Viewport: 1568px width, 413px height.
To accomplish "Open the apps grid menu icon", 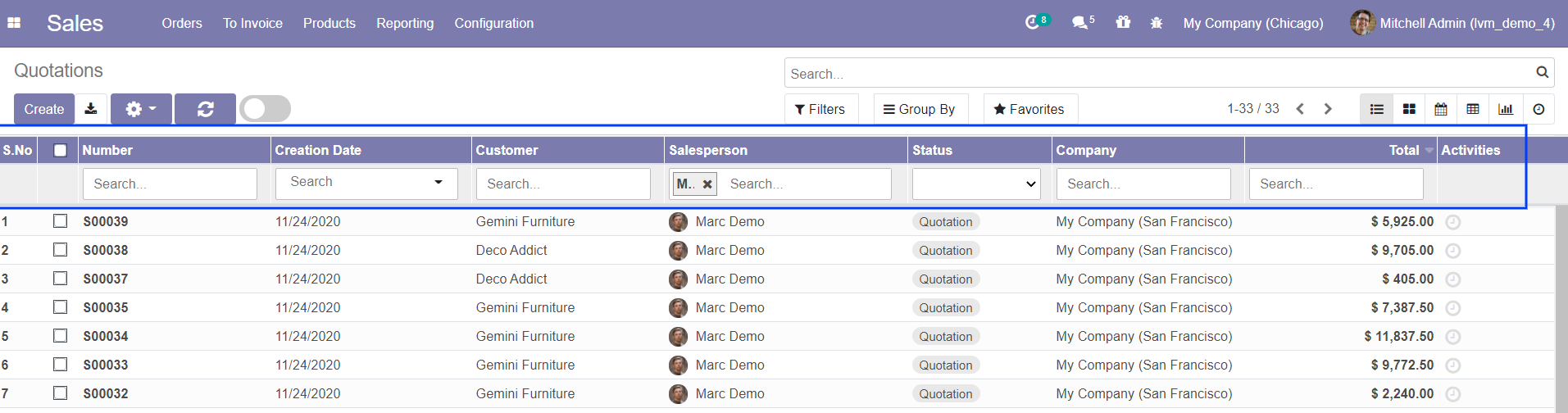I will 14,23.
